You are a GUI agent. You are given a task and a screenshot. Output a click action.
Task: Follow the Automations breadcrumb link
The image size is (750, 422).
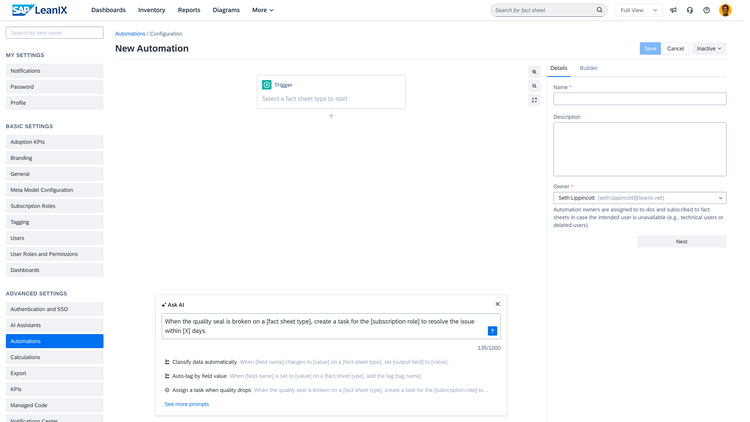click(x=130, y=34)
